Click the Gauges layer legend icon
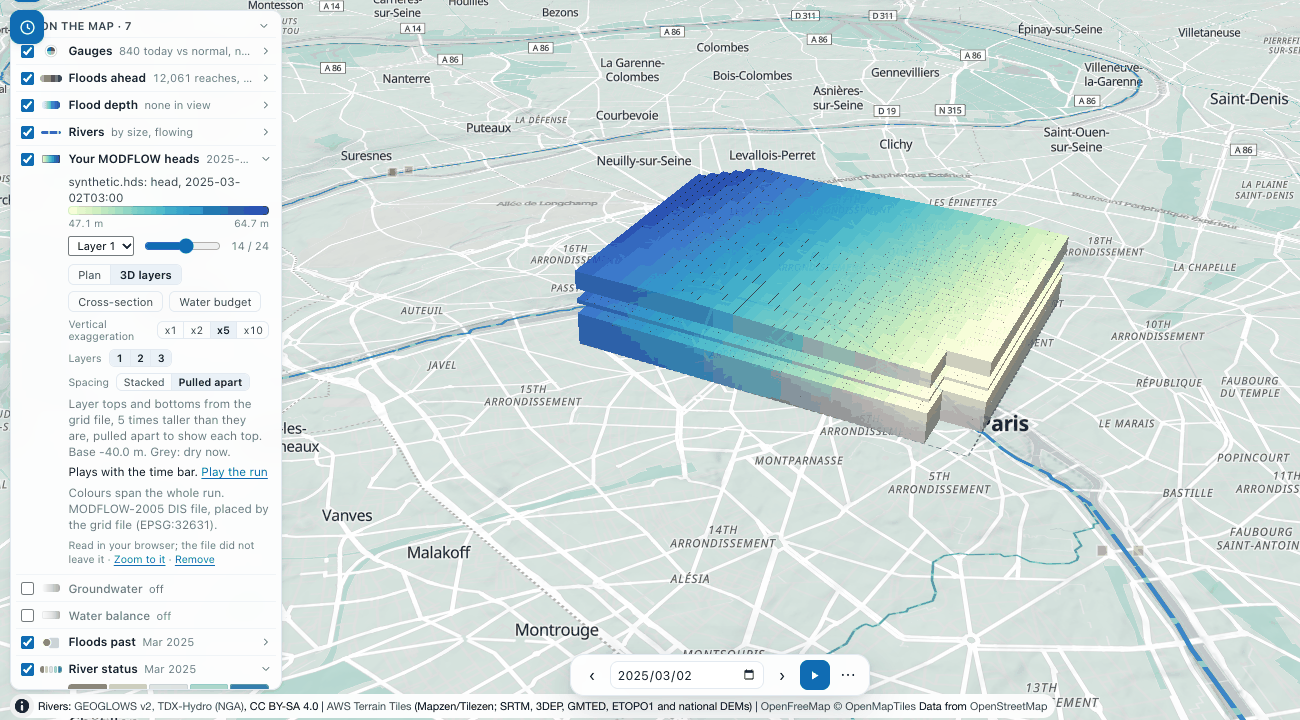The height and width of the screenshot is (720, 1300). click(50, 51)
